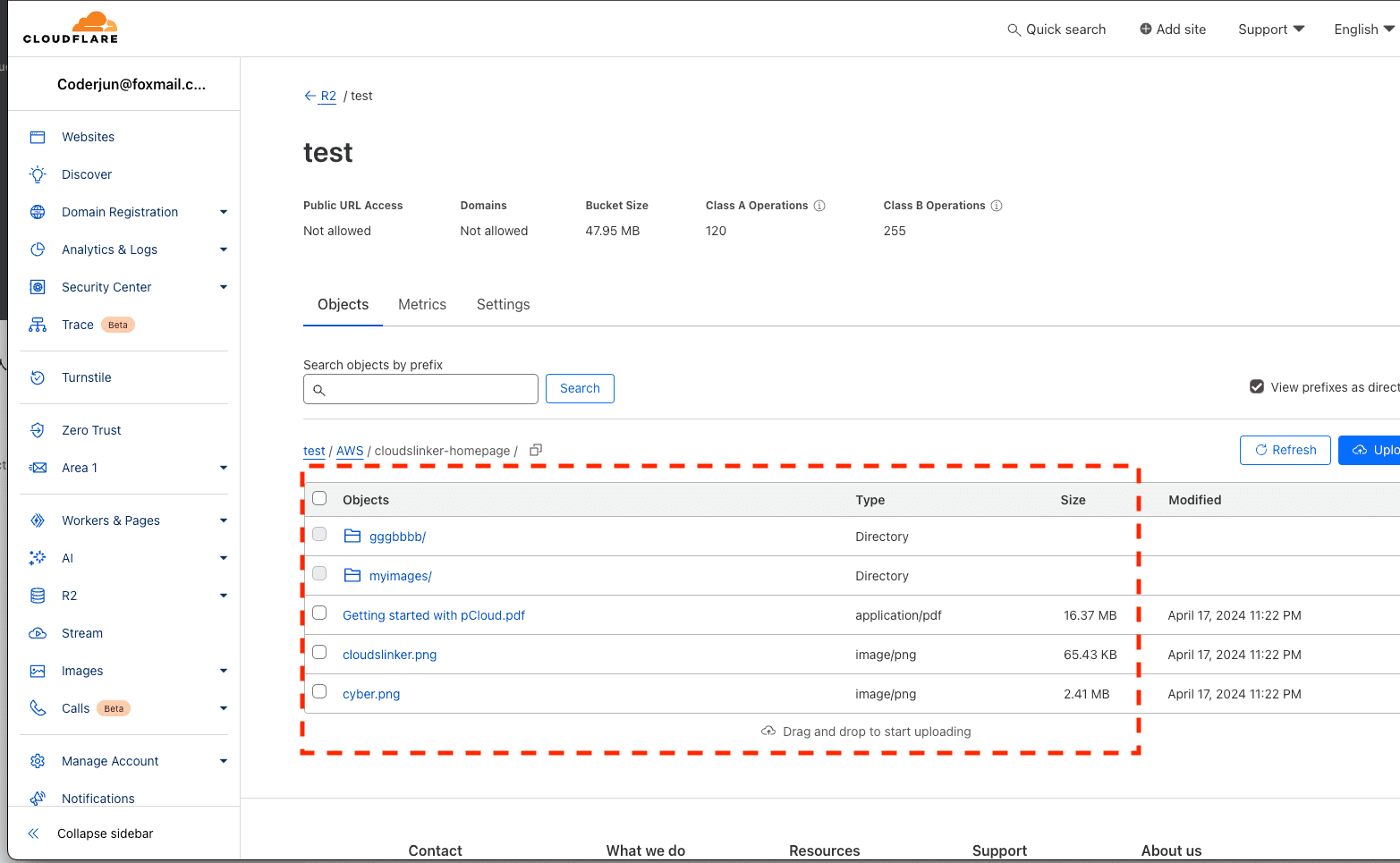Viewport: 1400px width, 863px height.
Task: Click the Turnstile icon
Action: coord(38,377)
